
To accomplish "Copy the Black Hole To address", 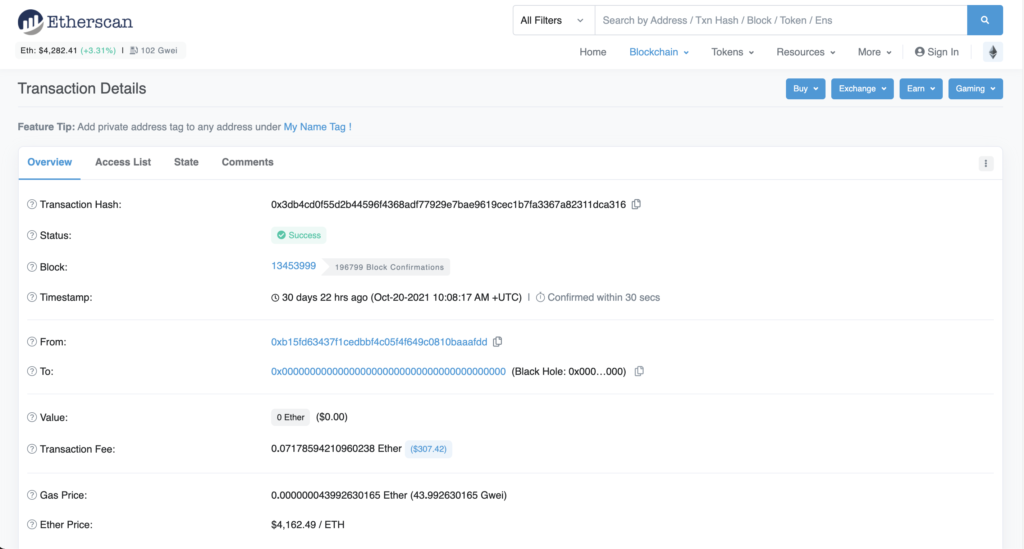I will pos(639,371).
